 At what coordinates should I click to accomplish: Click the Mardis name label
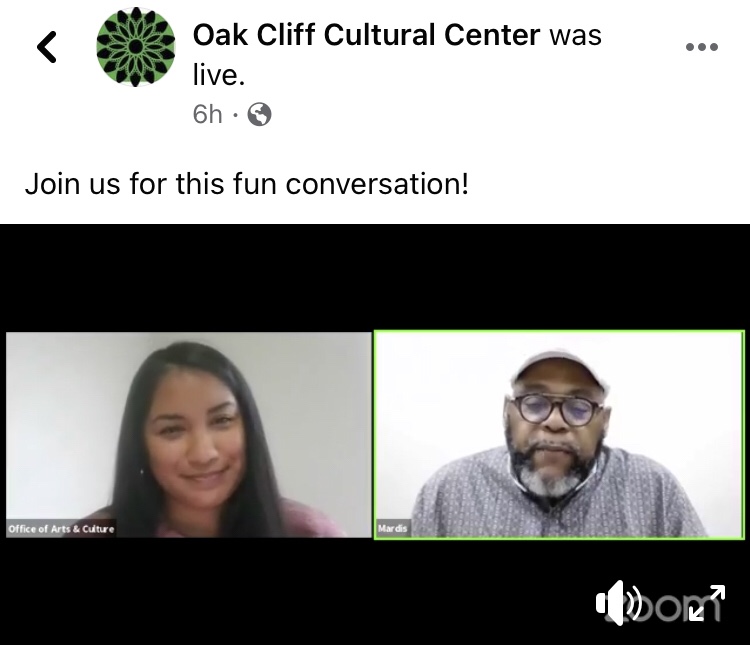tap(392, 529)
